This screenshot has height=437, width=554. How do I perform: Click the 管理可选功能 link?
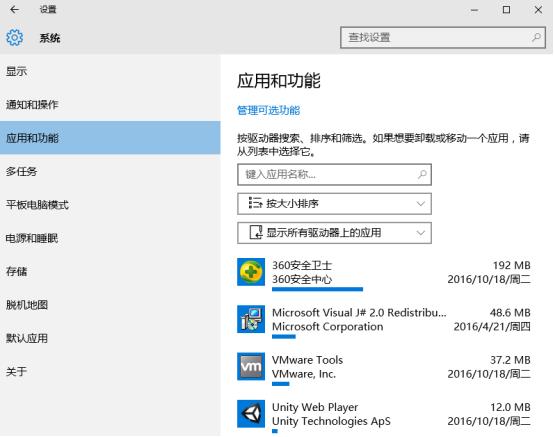point(269,110)
